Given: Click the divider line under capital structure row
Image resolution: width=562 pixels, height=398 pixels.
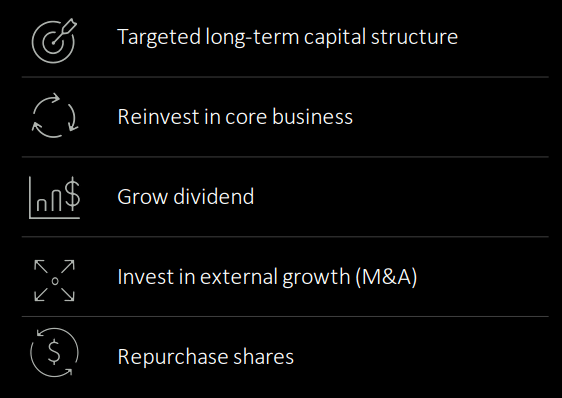Looking at the screenshot, I should (285, 77).
